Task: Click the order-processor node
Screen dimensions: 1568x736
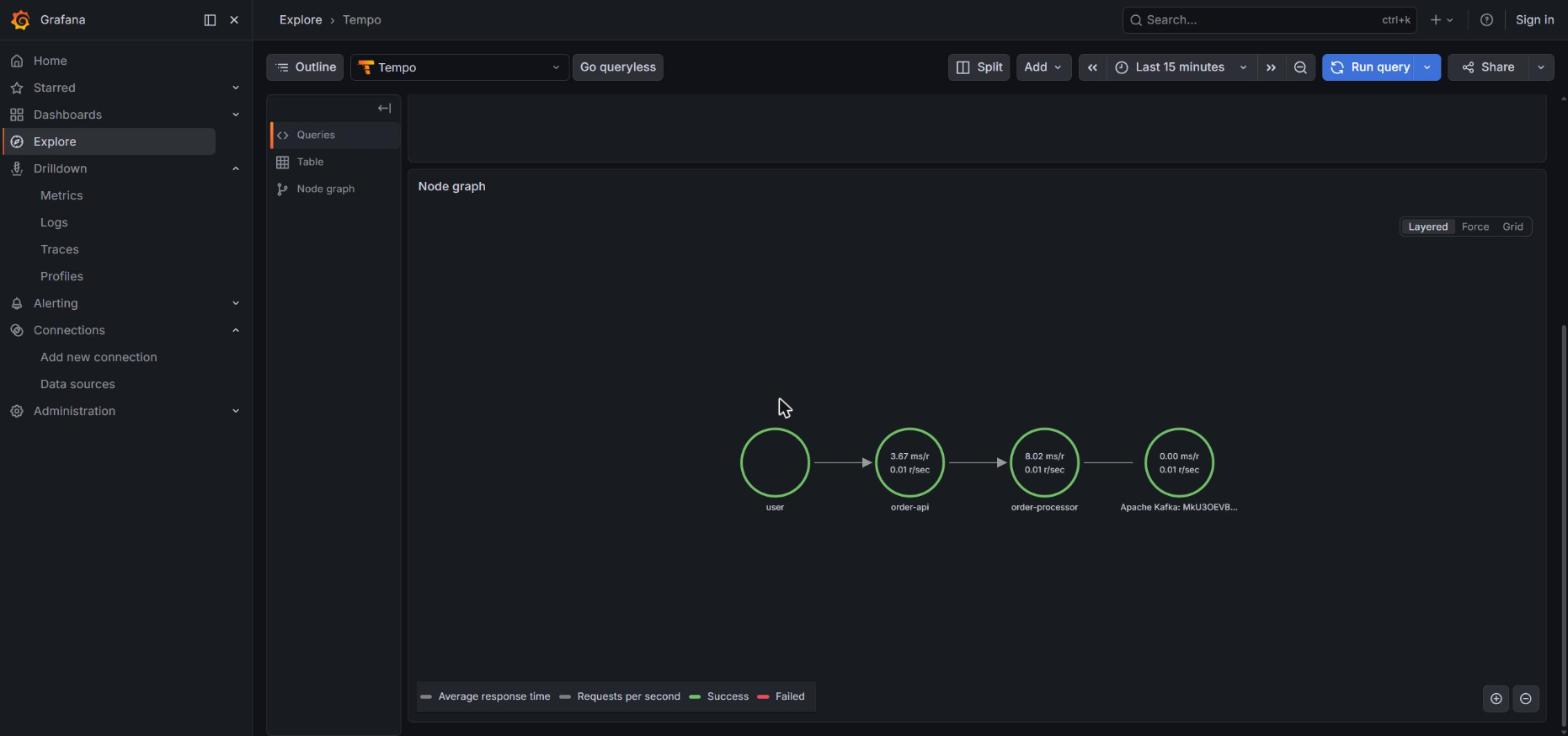Action: click(x=1044, y=463)
